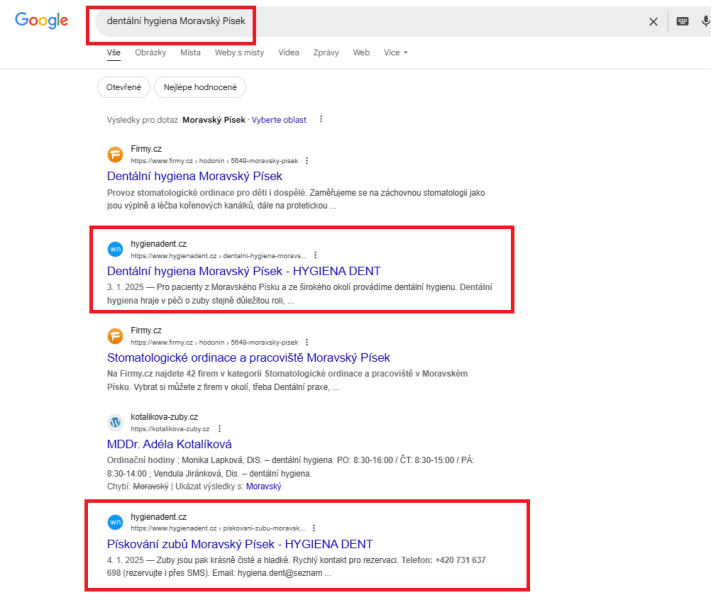
Task: Click Firmy.cz favicon of Stomatologické ordinace result
Action: click(115, 336)
